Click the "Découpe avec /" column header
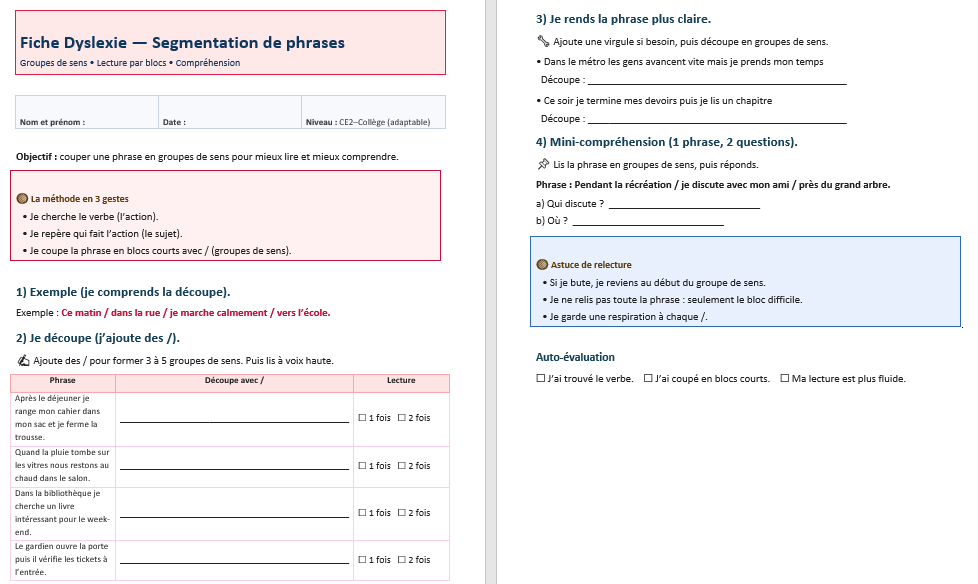Screen dimensions: 978x584 pos(234,381)
